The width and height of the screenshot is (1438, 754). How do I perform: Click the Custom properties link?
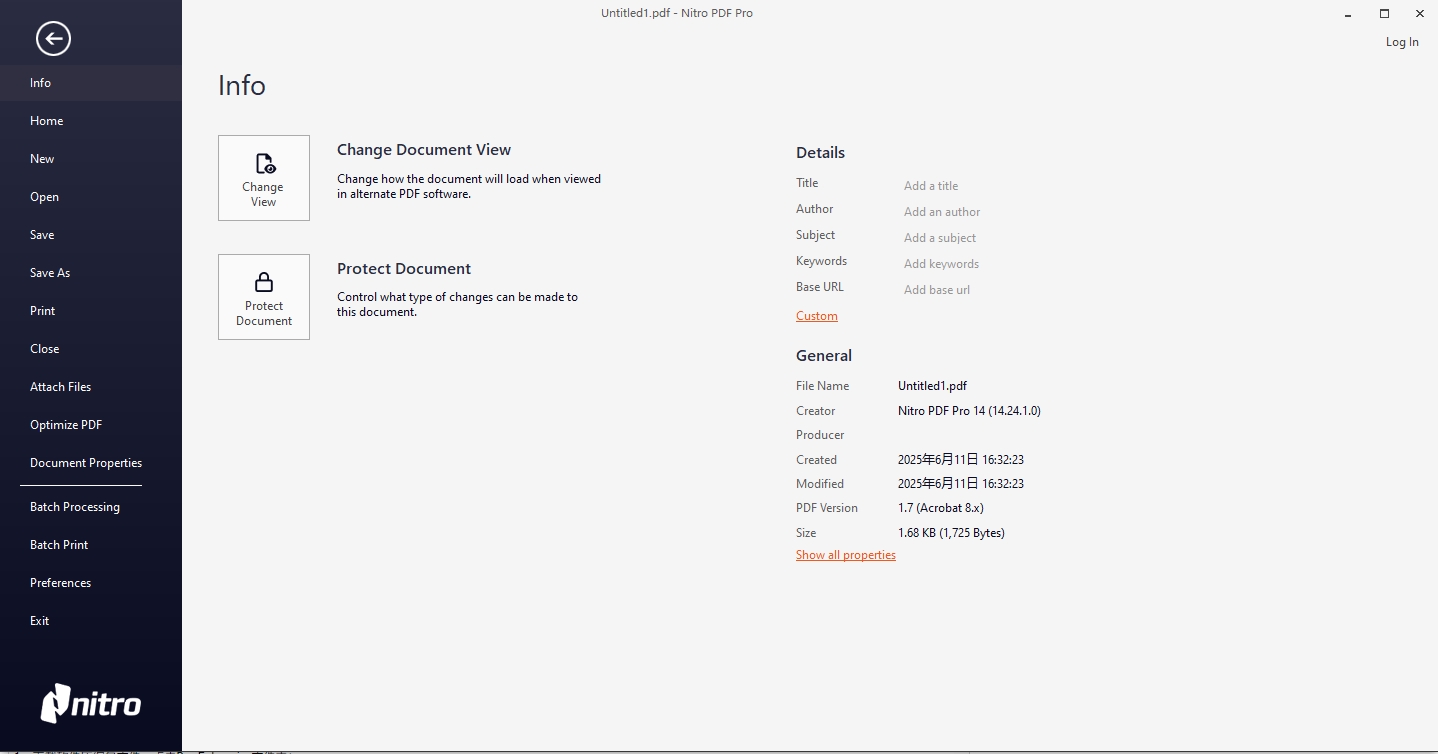(x=816, y=316)
